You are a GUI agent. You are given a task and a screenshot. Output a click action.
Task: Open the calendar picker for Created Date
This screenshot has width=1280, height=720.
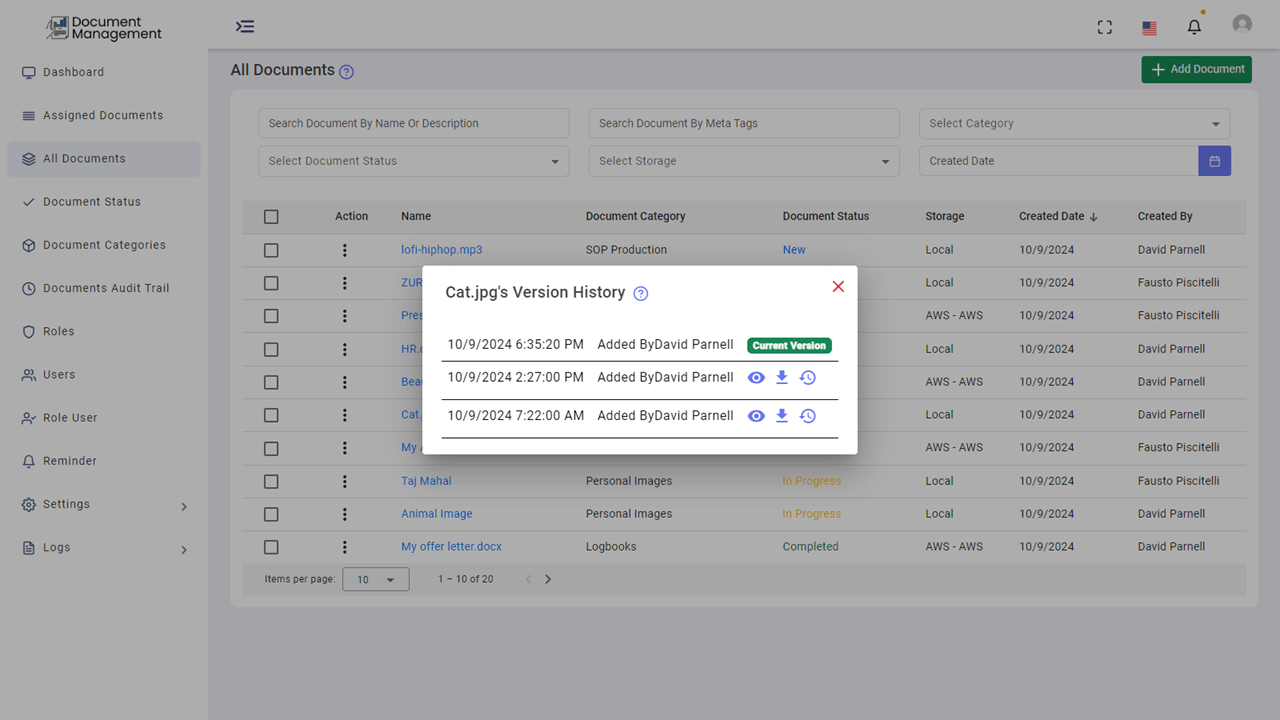(x=1214, y=160)
